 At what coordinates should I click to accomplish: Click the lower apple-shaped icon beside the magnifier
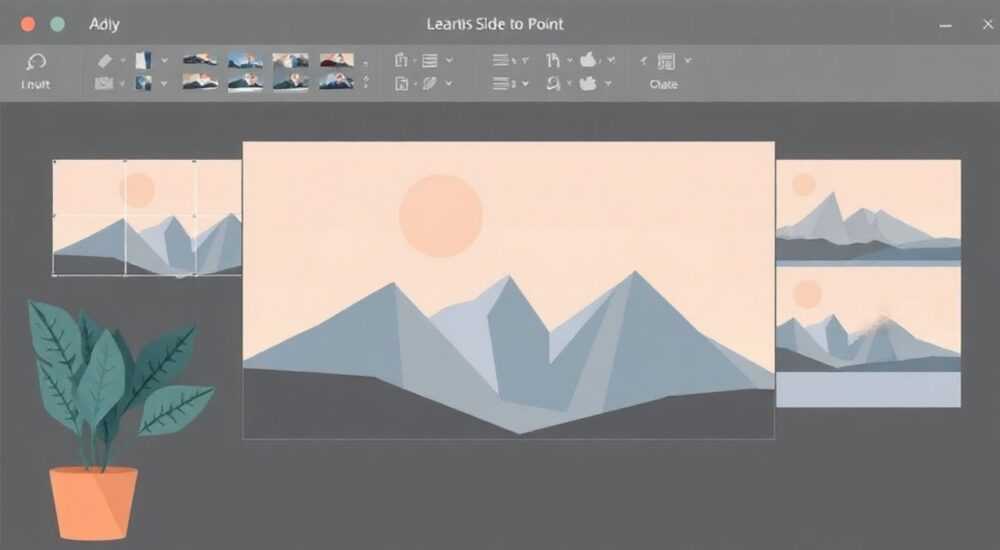coord(588,84)
